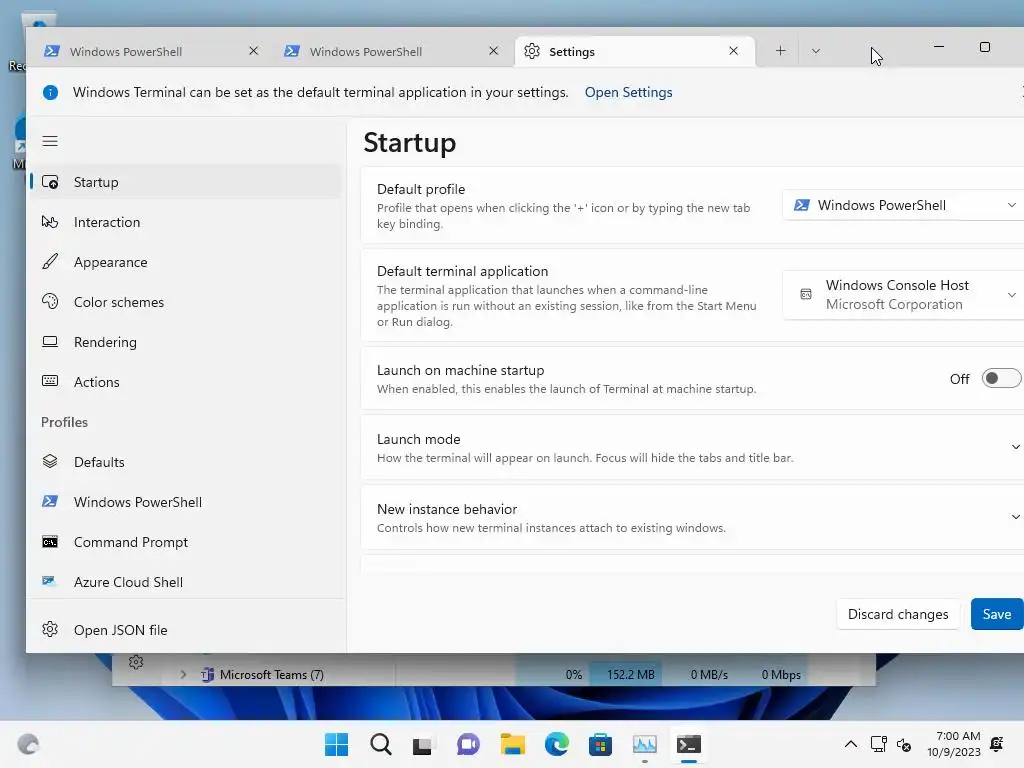Screen dimensions: 1024x768
Task: Click the Profiles section heading
Action: pos(64,422)
